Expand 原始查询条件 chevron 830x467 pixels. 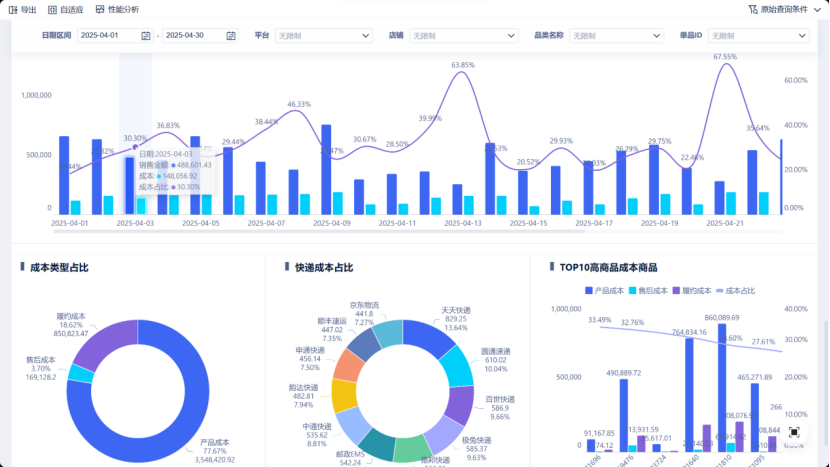[817, 10]
